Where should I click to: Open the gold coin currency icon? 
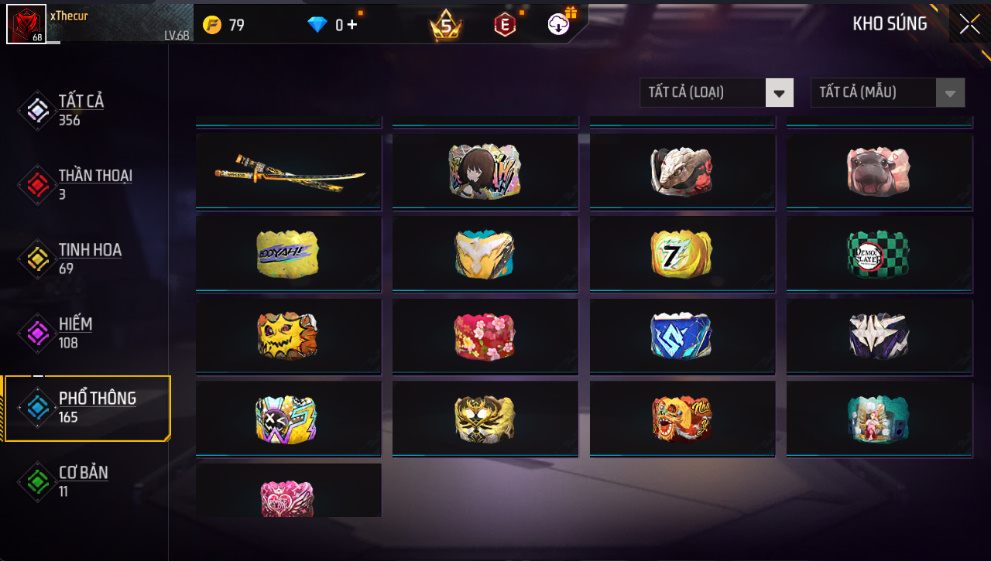click(212, 25)
